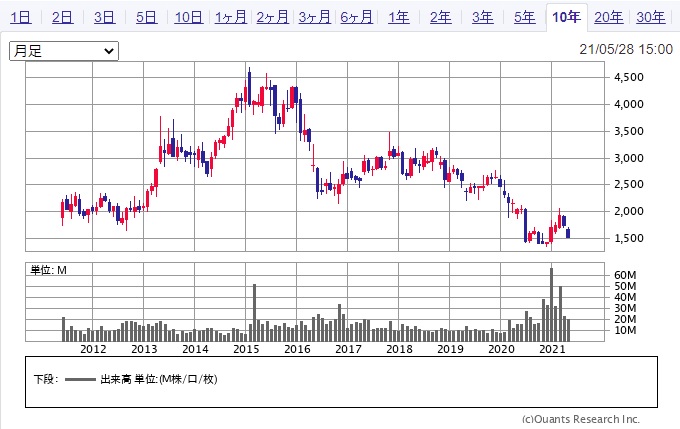Click the 2014 year axis label
Screen dimensions: 680x429
click(x=195, y=349)
